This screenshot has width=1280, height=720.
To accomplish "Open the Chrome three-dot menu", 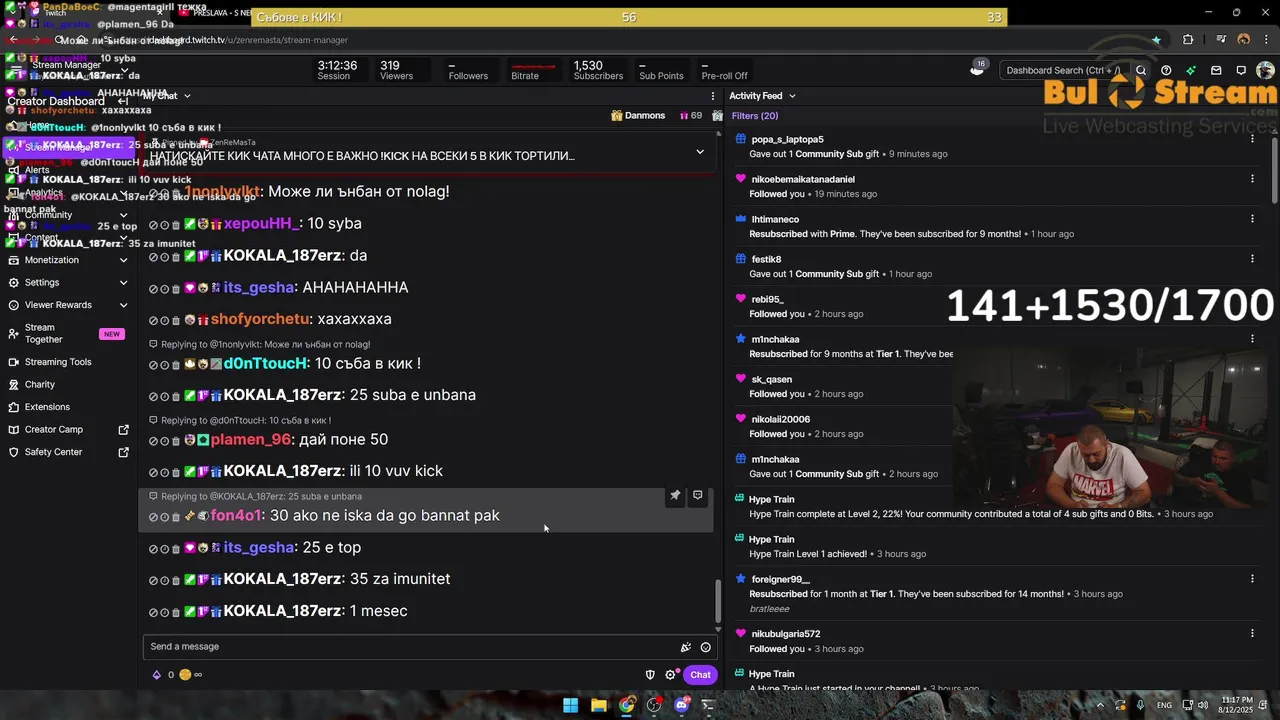I will (x=1267, y=40).
